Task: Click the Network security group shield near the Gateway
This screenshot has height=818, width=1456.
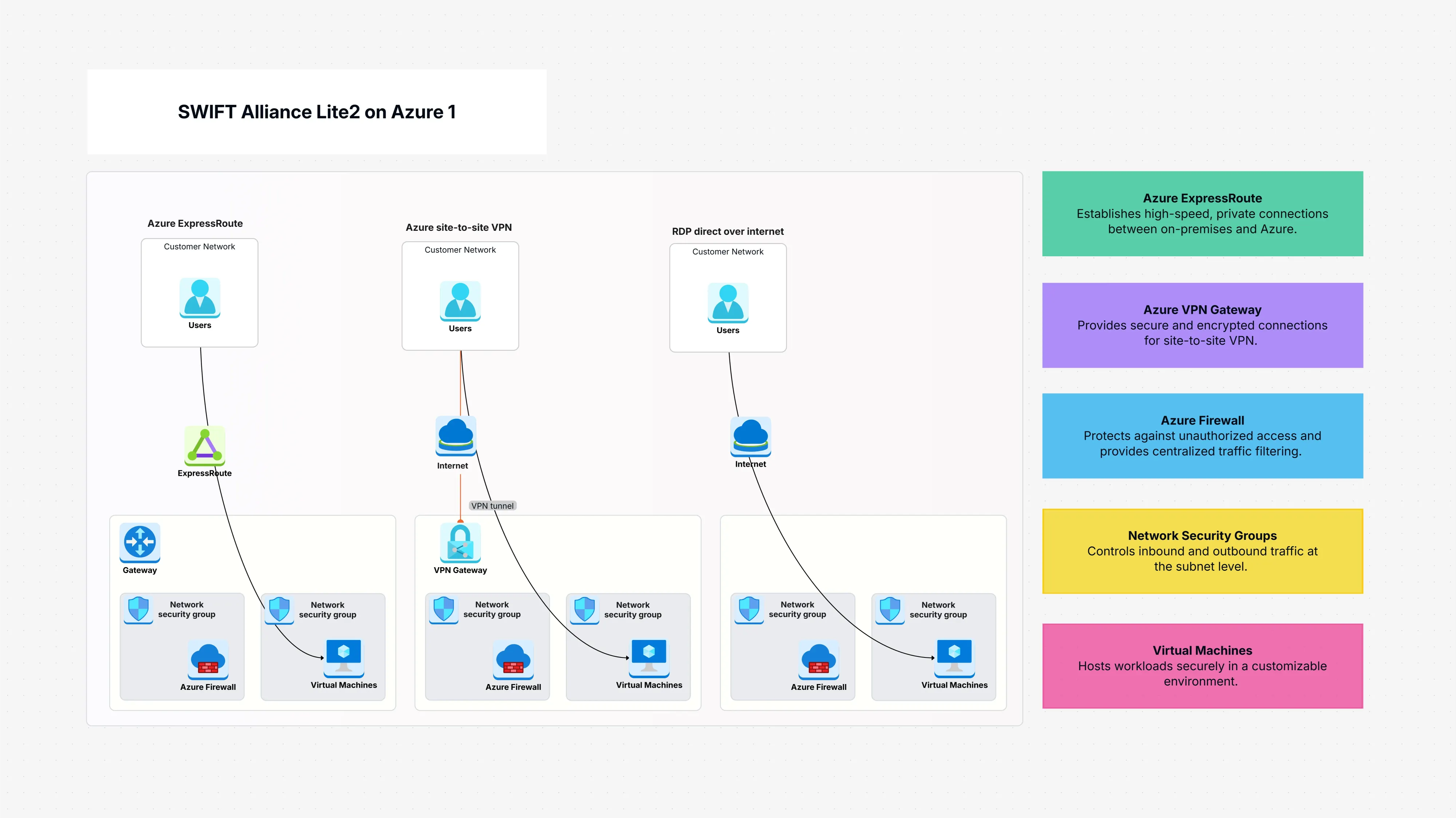Action: pos(138,609)
